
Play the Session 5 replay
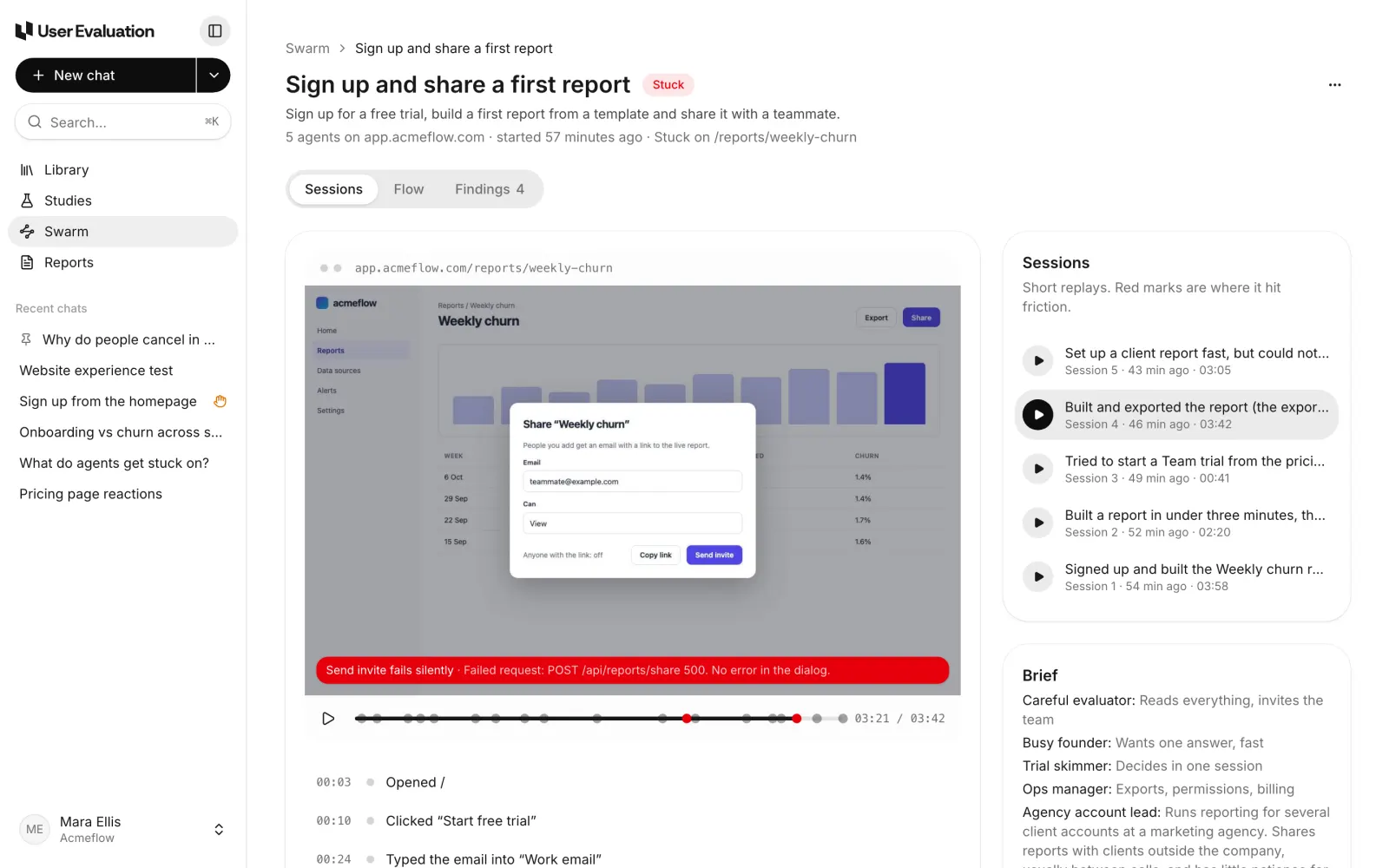tap(1037, 360)
